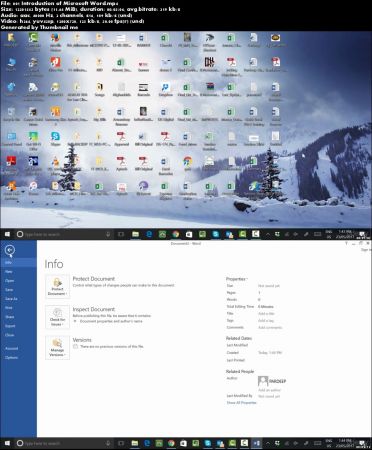
Task: Open the Check for Issues dropdown button
Action: coord(57,317)
